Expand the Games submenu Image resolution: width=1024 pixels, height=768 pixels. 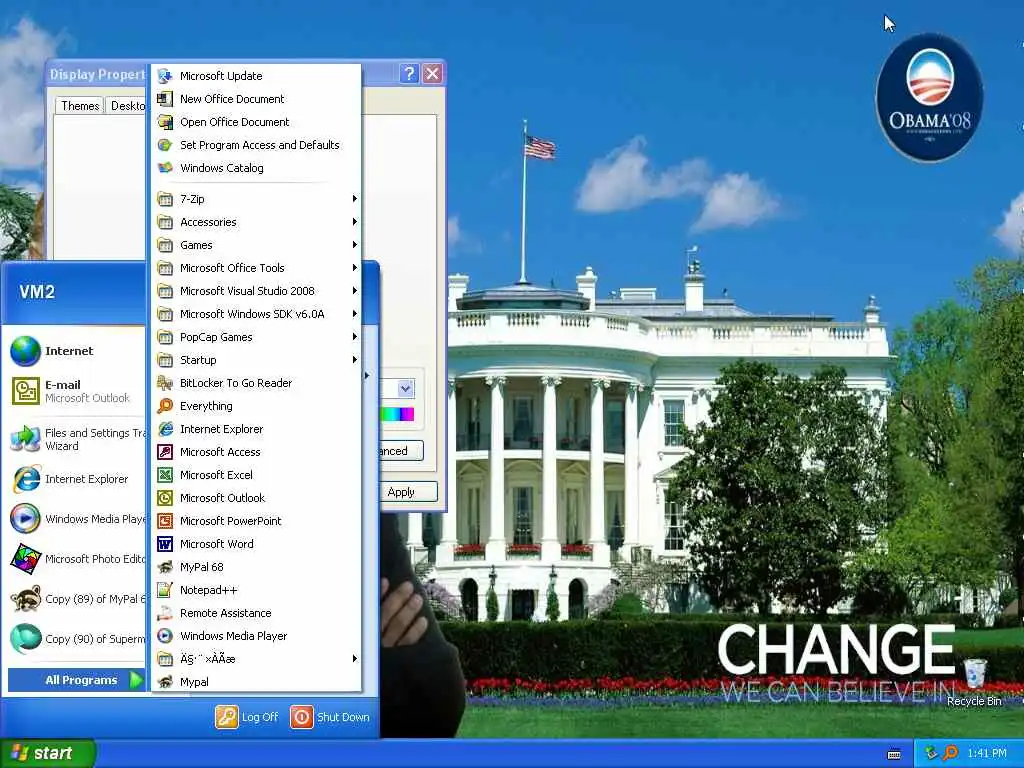pos(256,245)
